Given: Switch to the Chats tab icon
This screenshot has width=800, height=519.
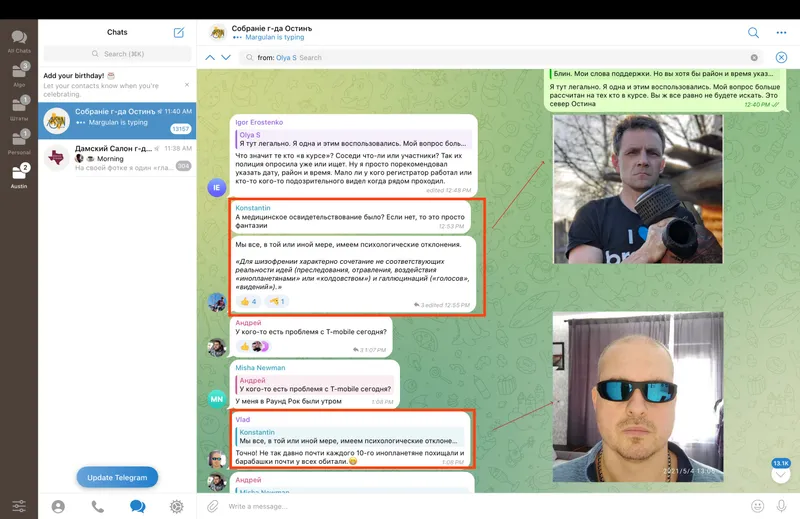Looking at the screenshot, I should [x=137, y=506].
